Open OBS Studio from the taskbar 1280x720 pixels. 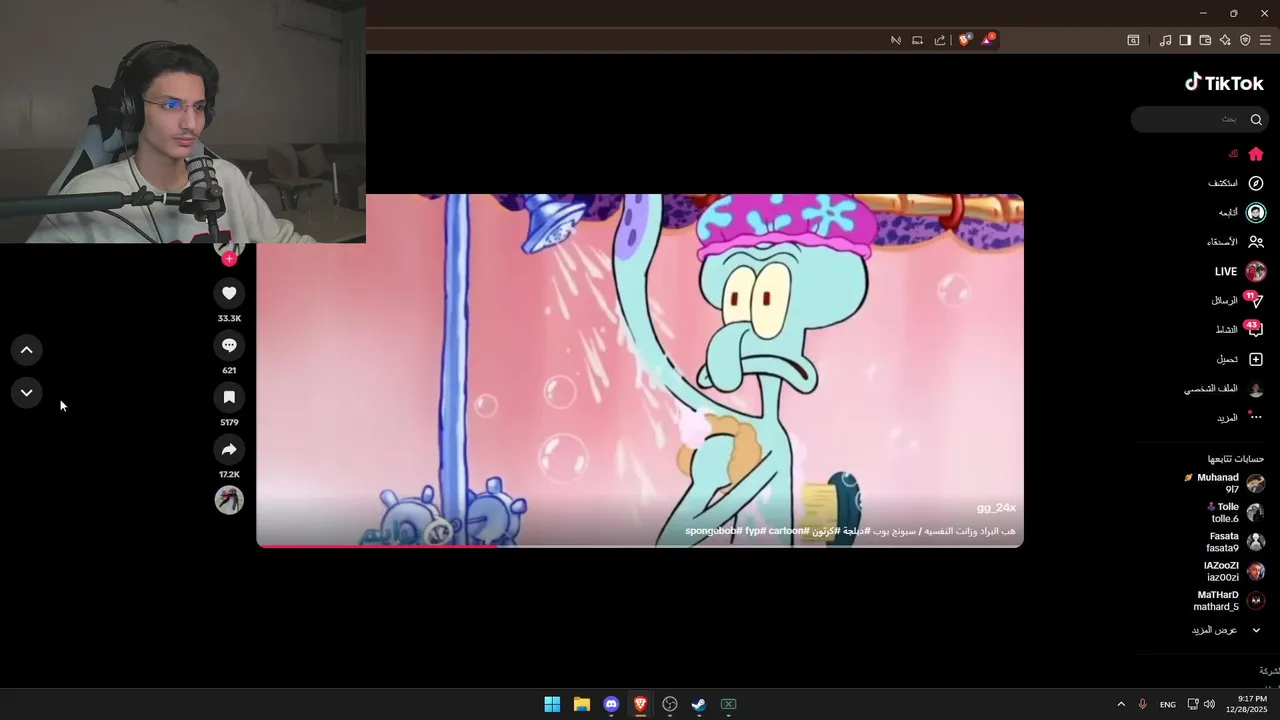click(670, 704)
